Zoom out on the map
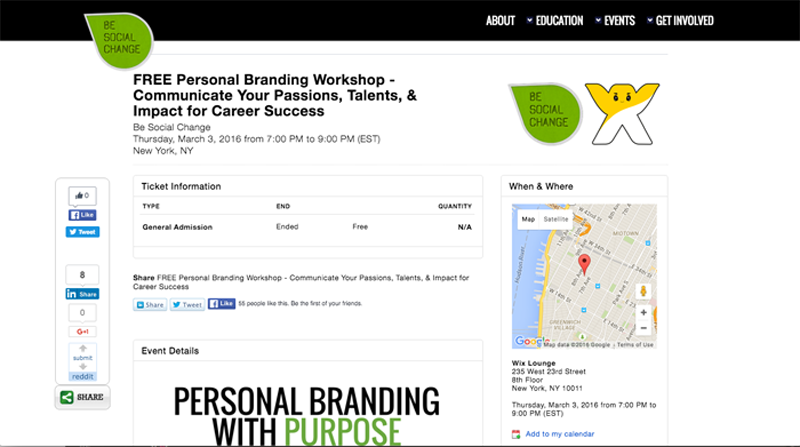 (x=643, y=328)
